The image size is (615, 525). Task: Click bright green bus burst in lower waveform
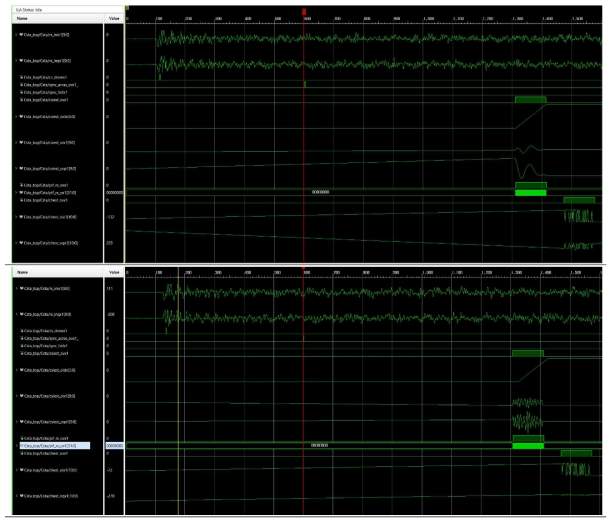[x=528, y=446]
